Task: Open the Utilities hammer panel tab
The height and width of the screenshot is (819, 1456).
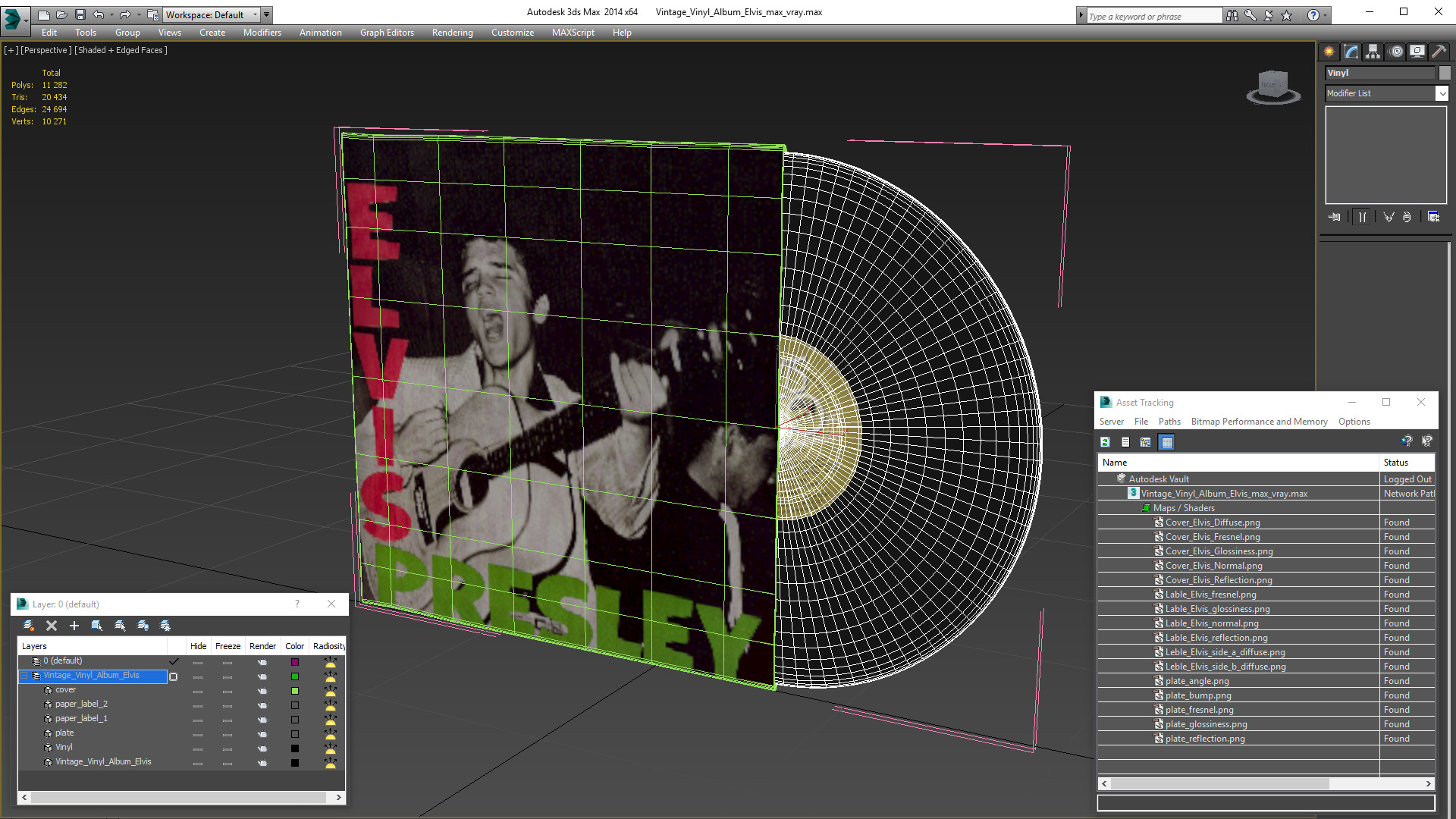Action: click(1438, 52)
